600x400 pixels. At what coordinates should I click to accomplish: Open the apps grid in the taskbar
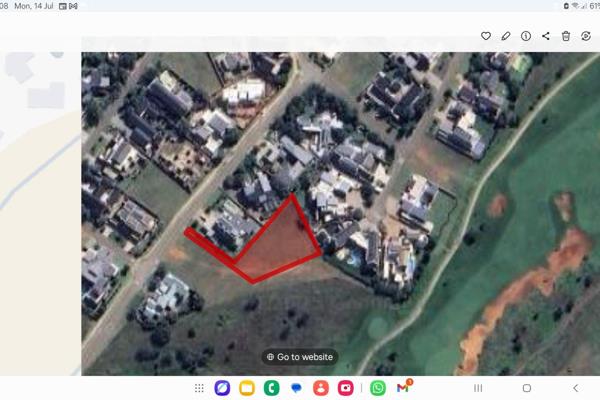(x=199, y=388)
